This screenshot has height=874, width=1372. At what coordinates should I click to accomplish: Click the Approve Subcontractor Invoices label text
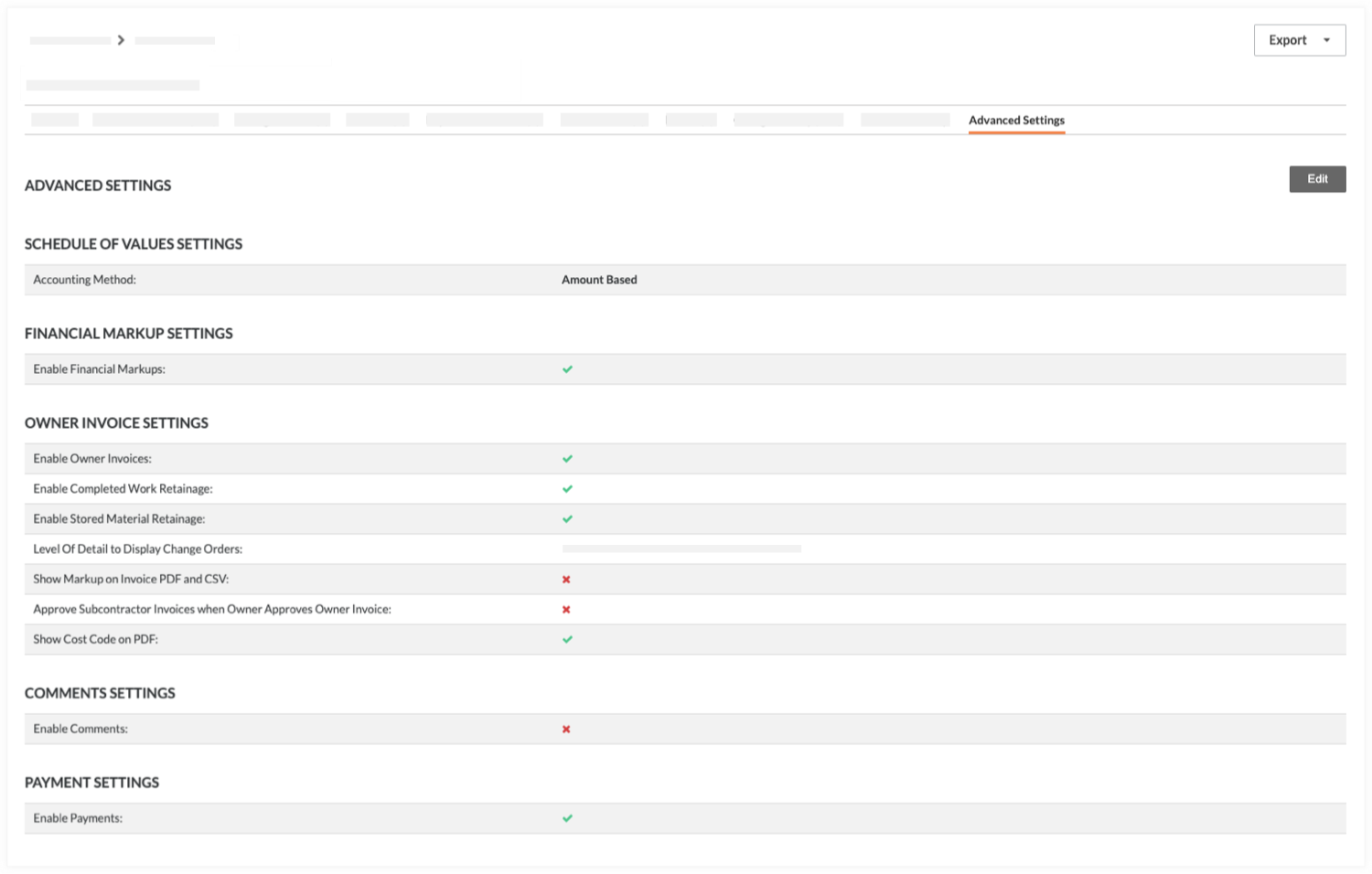(212, 610)
